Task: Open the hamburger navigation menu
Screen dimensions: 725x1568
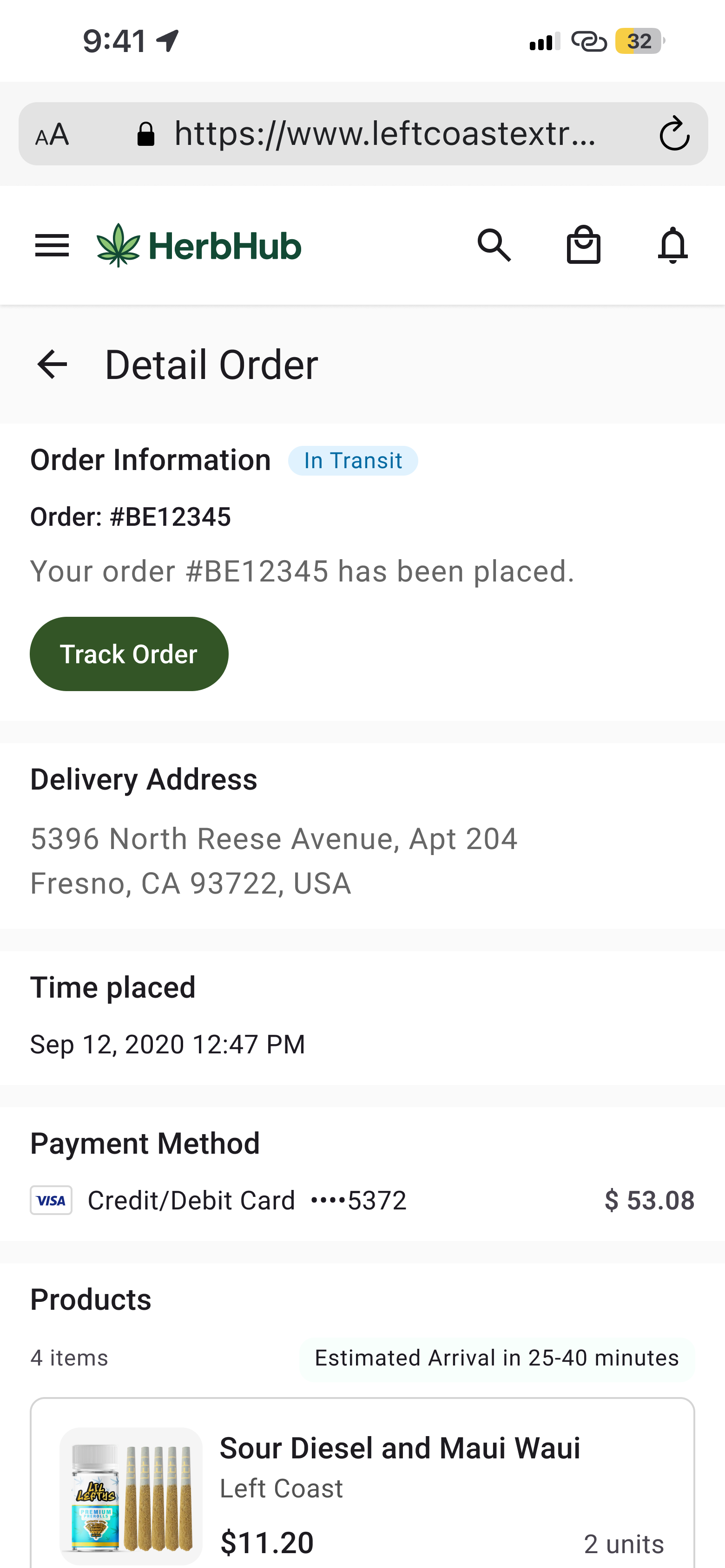Action: (52, 246)
